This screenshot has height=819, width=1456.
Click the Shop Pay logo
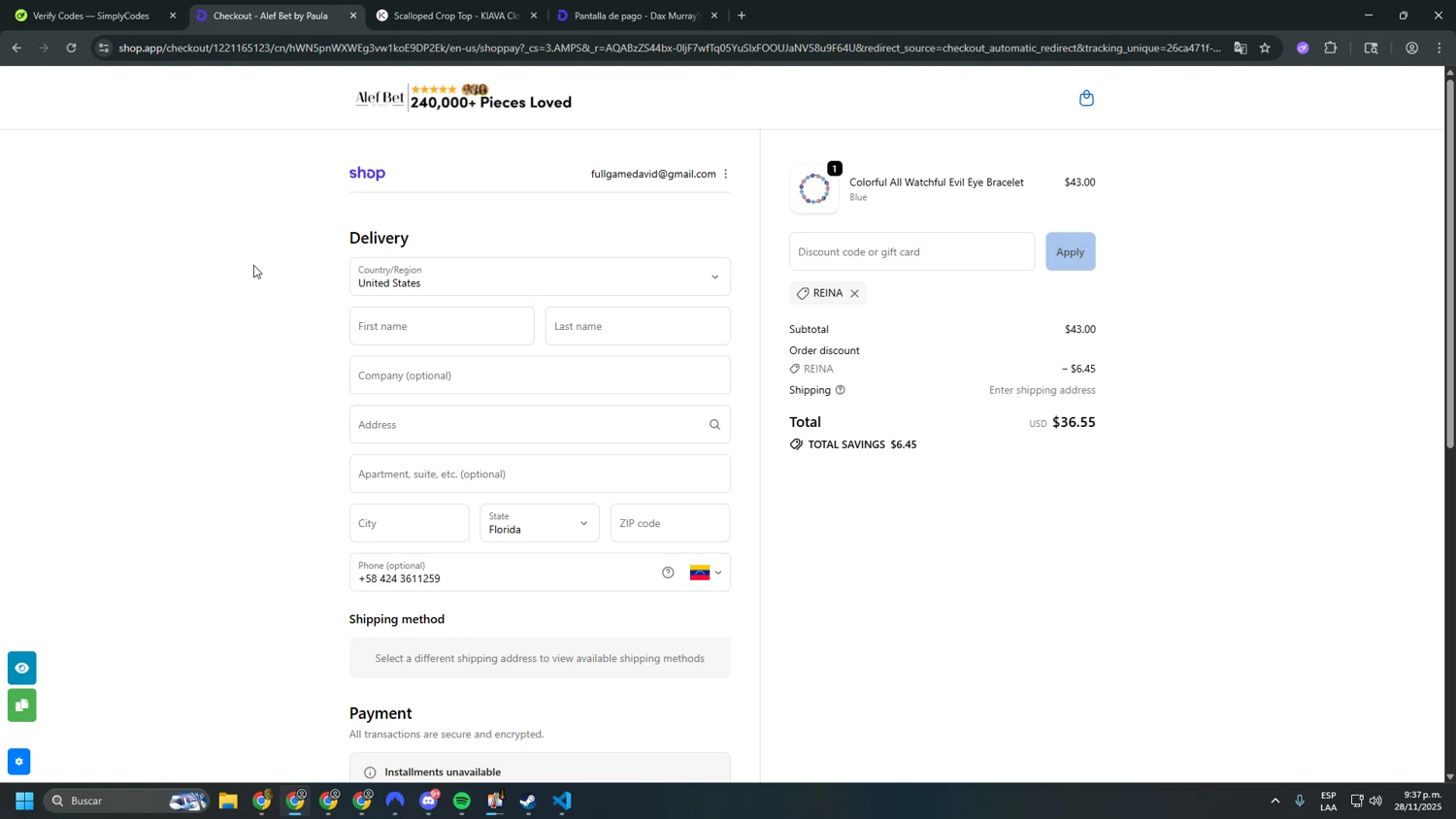[x=367, y=174]
